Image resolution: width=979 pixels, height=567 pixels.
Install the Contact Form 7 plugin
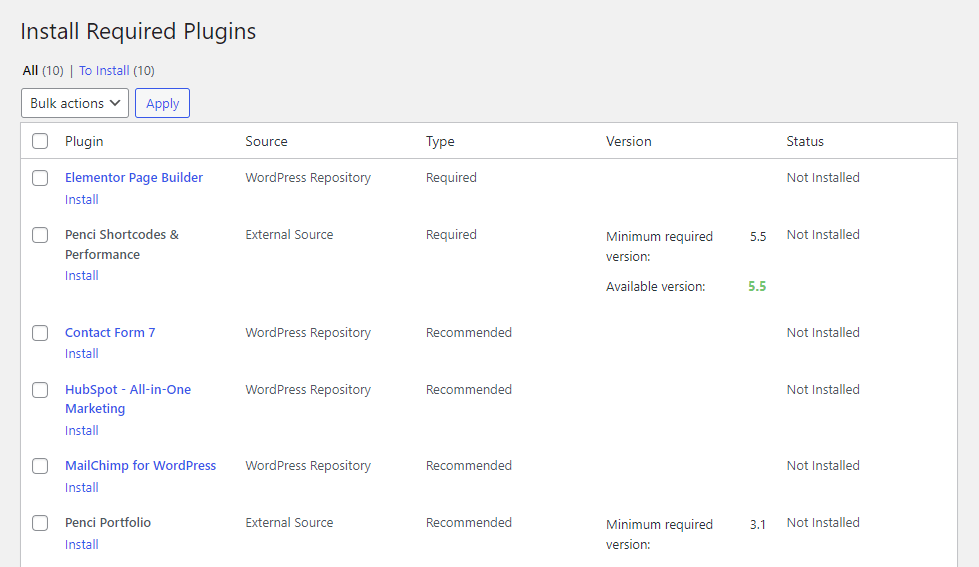(82, 353)
